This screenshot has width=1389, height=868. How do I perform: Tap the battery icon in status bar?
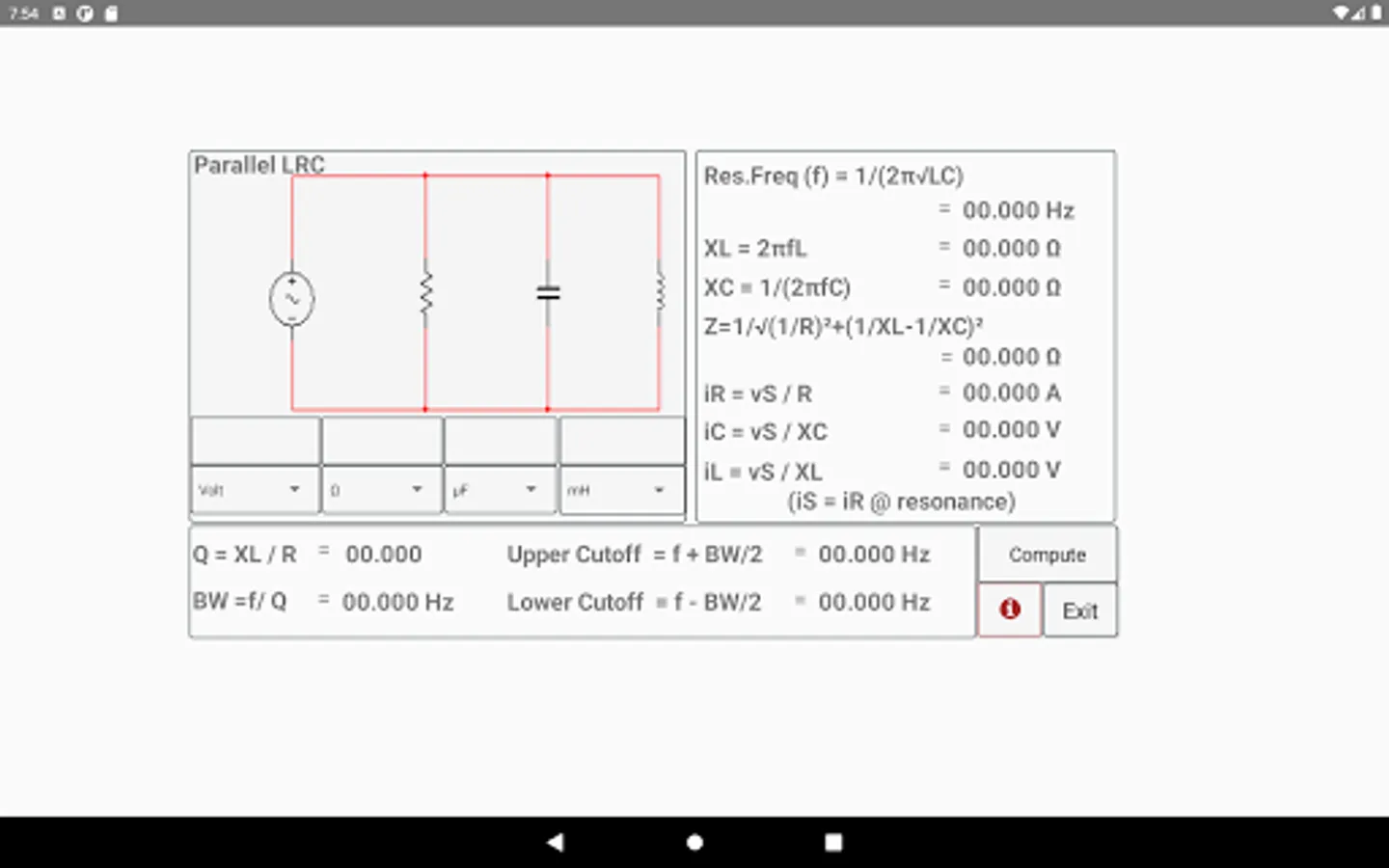[x=1375, y=13]
